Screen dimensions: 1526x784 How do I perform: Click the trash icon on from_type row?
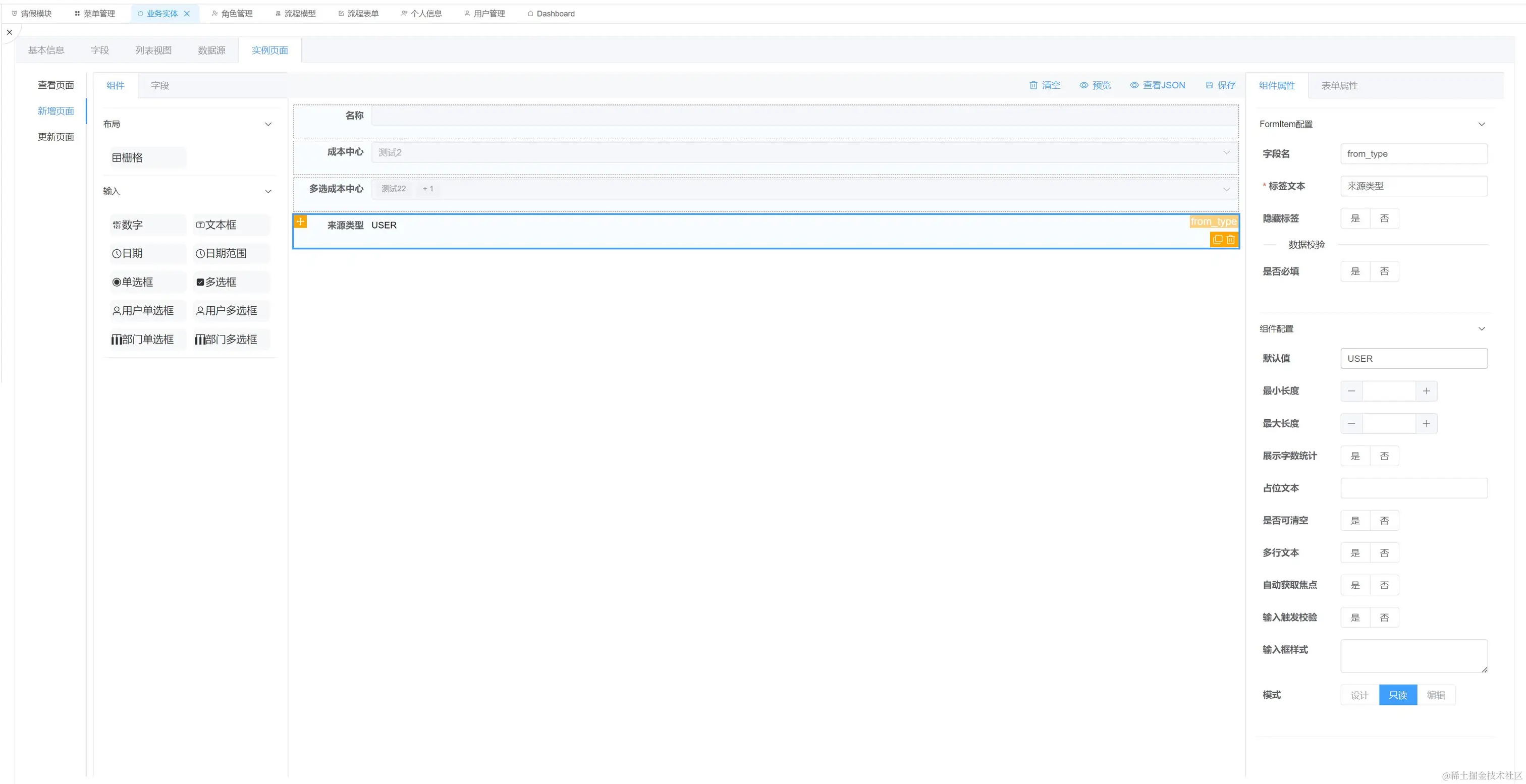[1231, 240]
